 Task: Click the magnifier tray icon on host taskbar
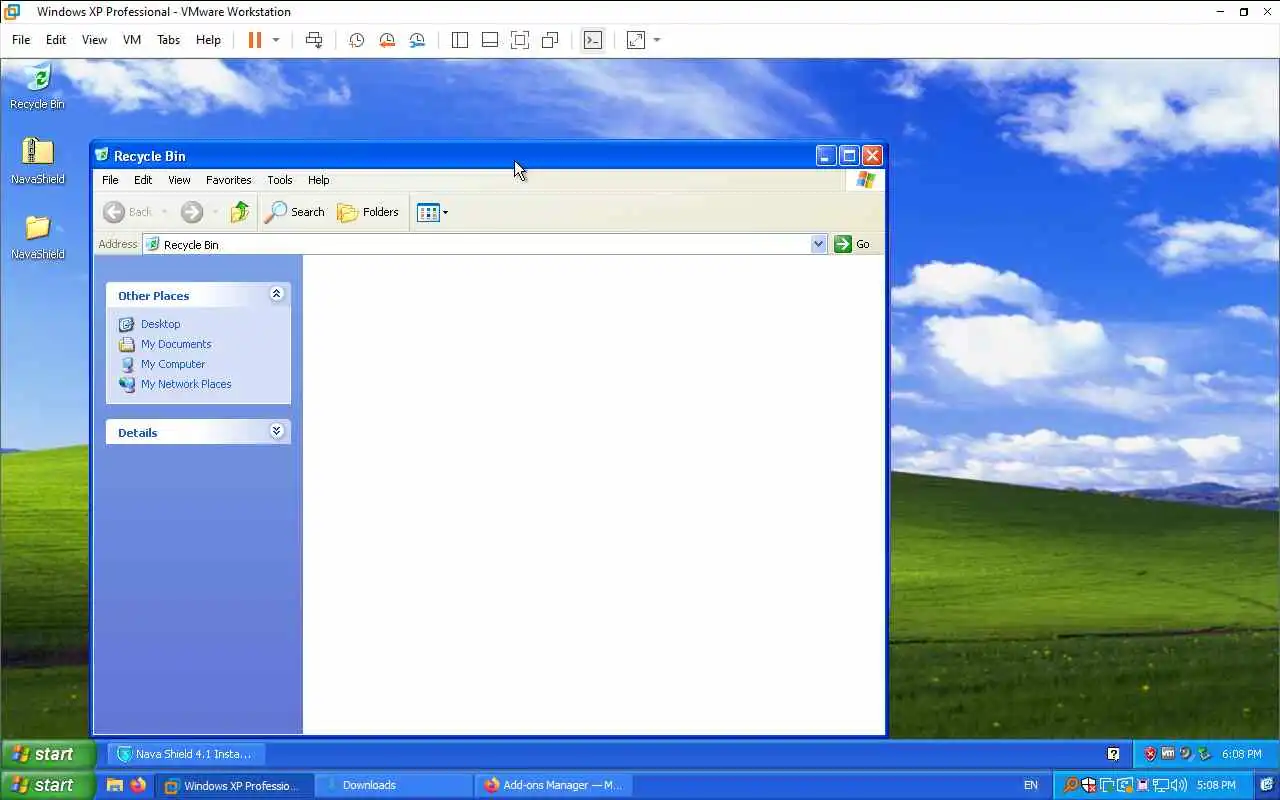(1070, 785)
